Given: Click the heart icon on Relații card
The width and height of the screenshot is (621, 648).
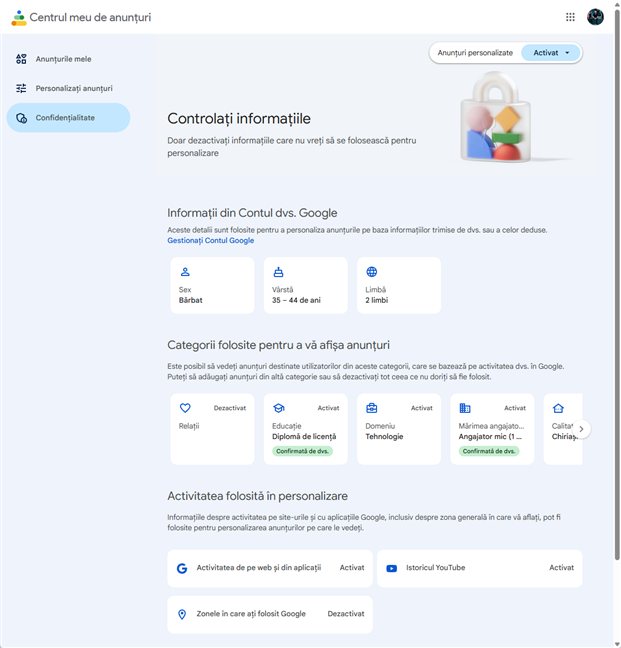Looking at the screenshot, I should tap(185, 408).
